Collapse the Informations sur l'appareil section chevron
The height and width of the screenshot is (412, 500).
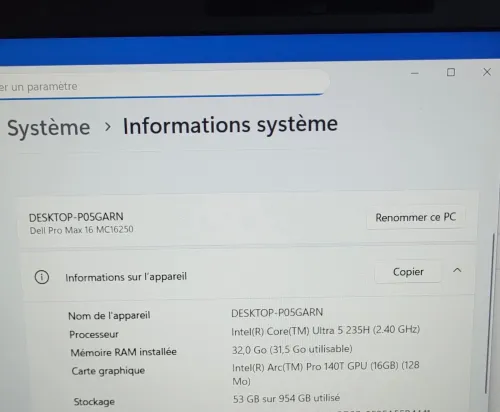(x=457, y=270)
